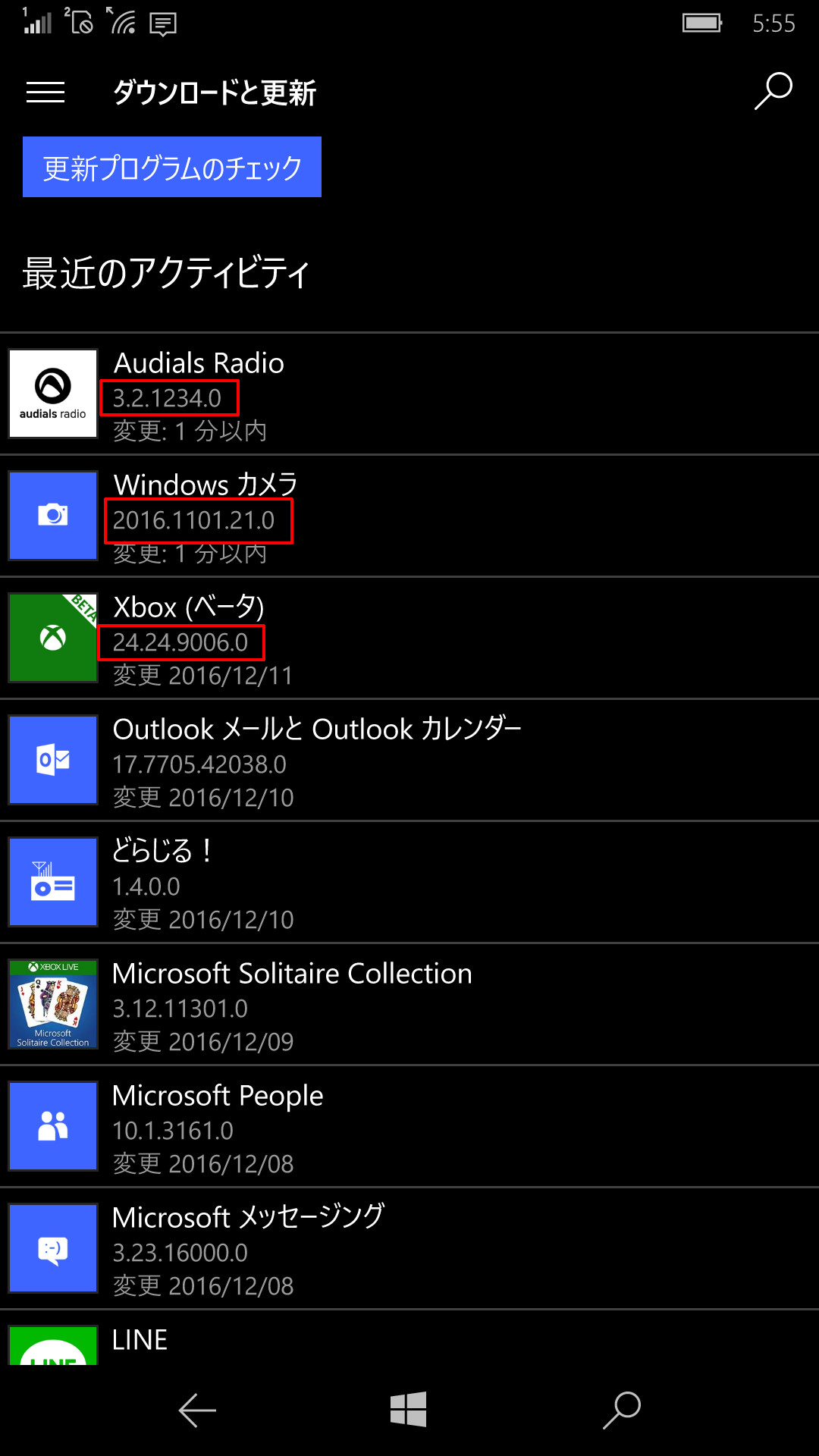
Task: Tap the search magnifier in header
Action: click(773, 92)
